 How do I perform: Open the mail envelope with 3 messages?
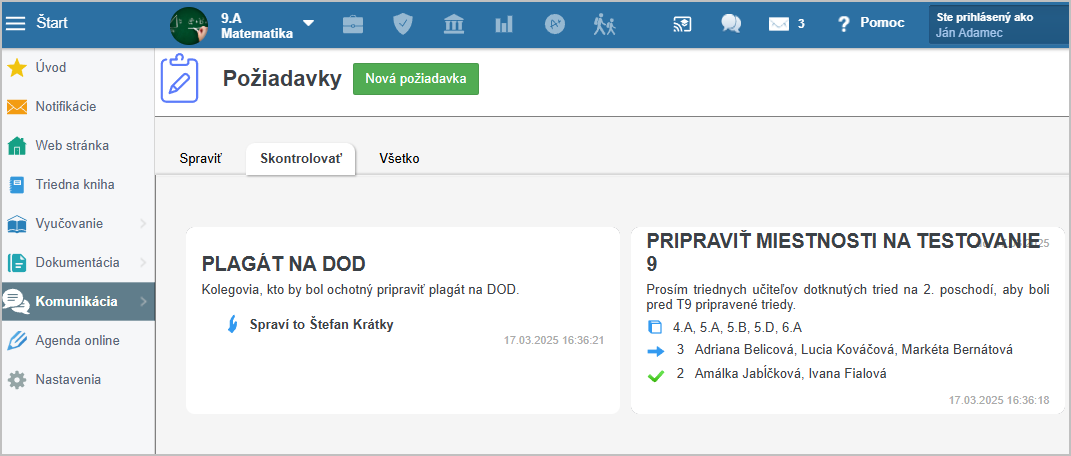785,24
